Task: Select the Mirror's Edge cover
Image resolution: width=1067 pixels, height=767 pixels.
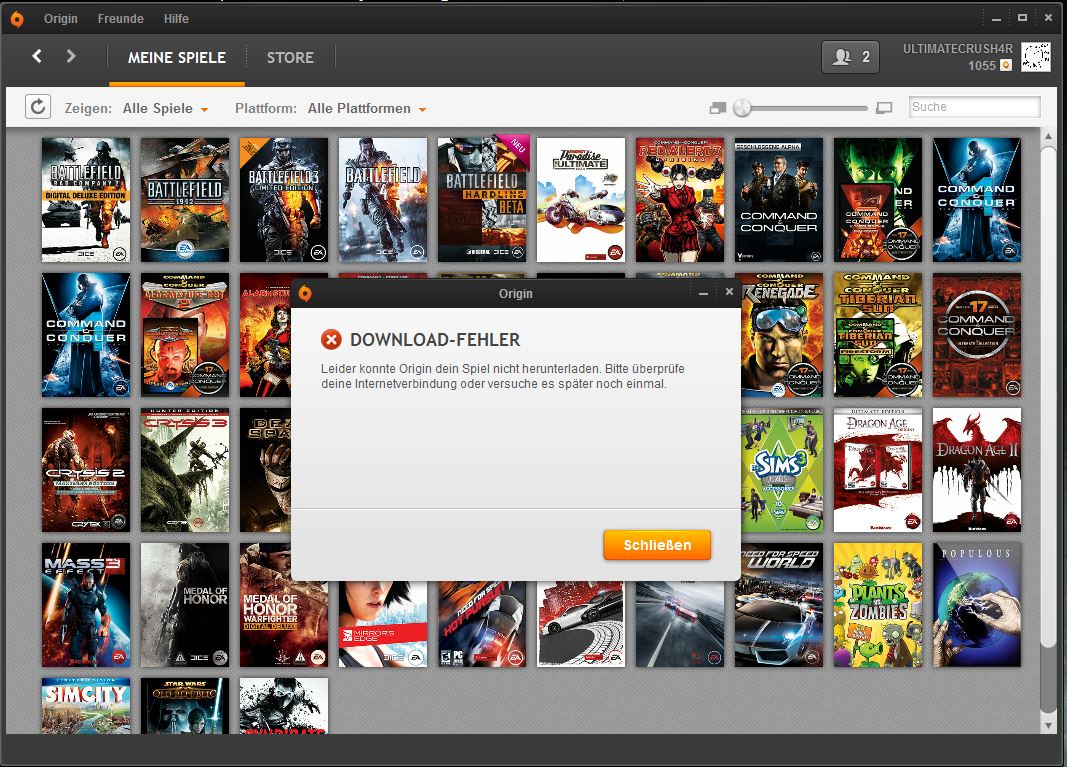Action: click(x=383, y=624)
